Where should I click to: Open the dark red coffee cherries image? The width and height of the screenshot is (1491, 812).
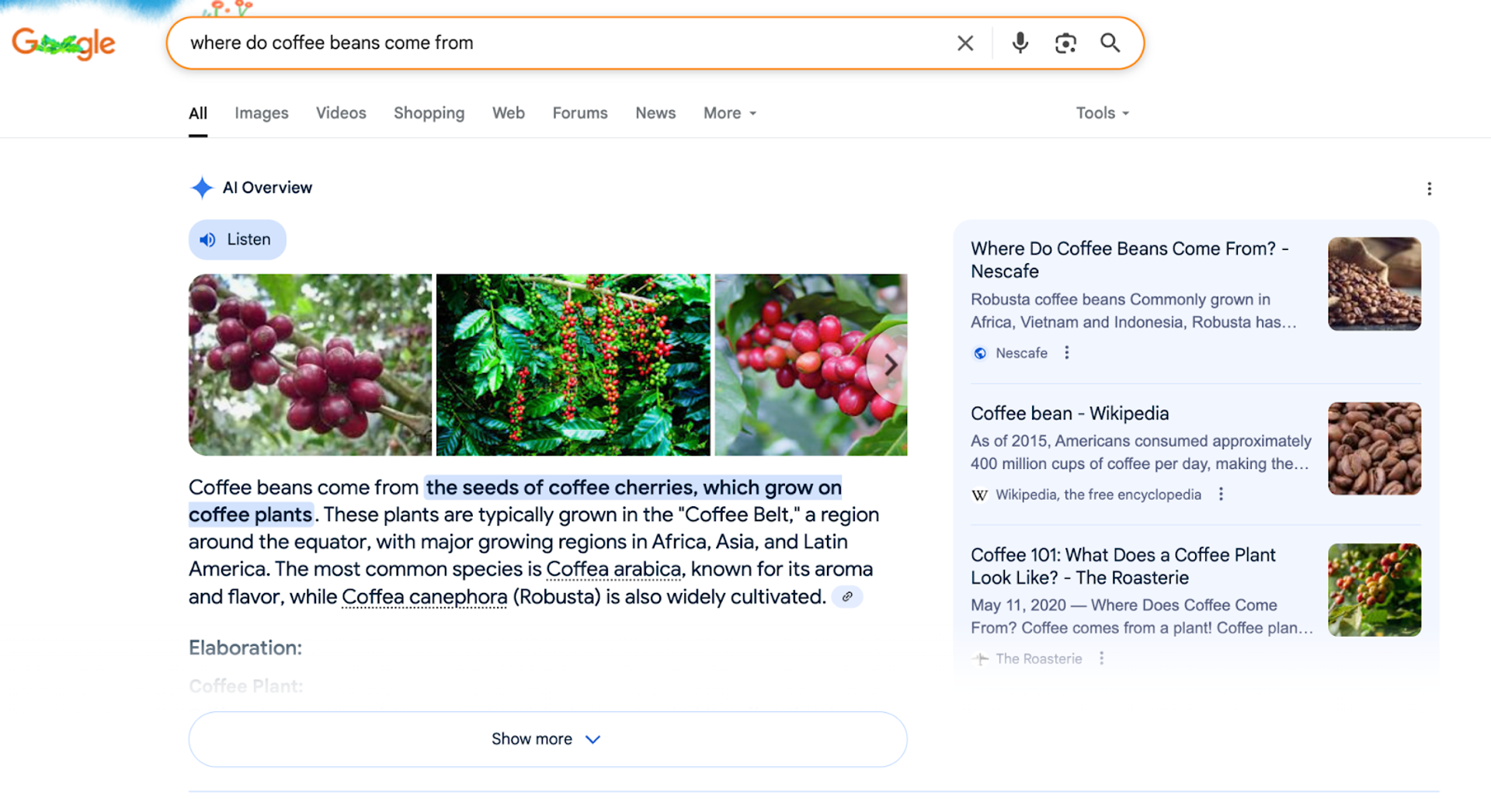point(310,365)
